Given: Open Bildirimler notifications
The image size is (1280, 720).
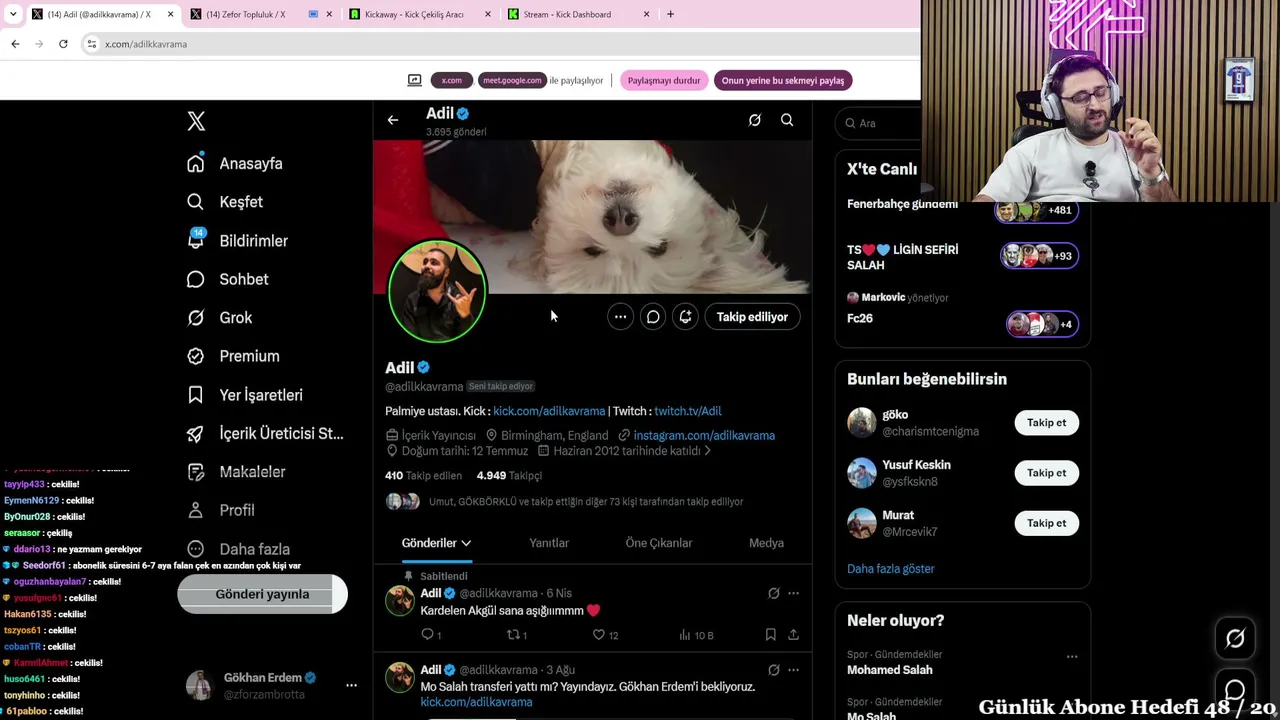Looking at the screenshot, I should click(x=239, y=241).
